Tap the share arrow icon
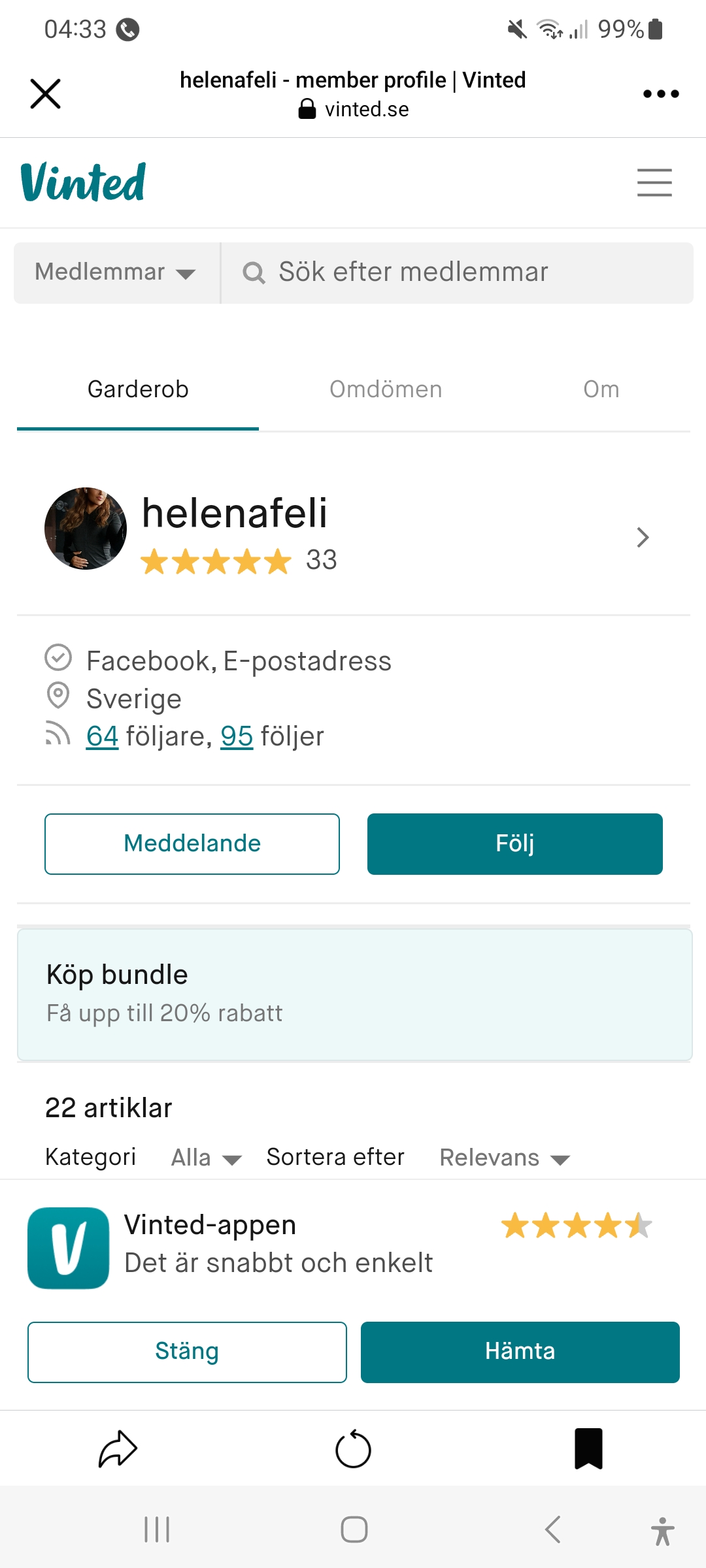 118,1449
